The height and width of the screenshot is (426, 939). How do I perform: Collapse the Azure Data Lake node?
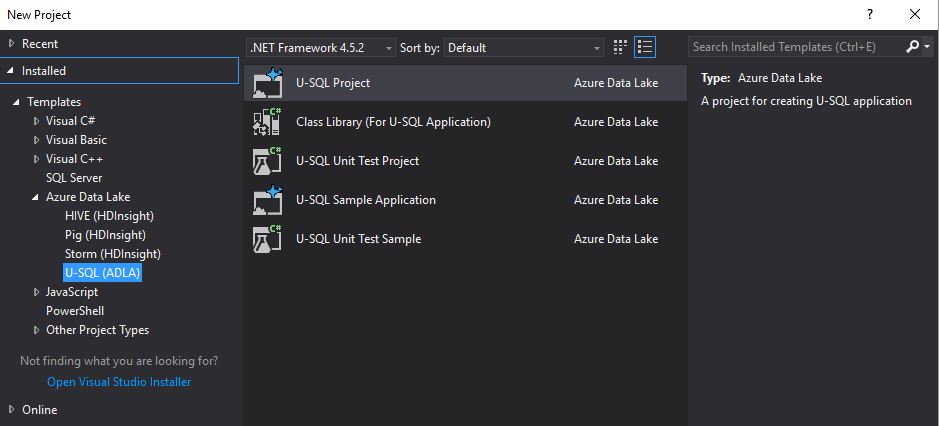(36, 197)
